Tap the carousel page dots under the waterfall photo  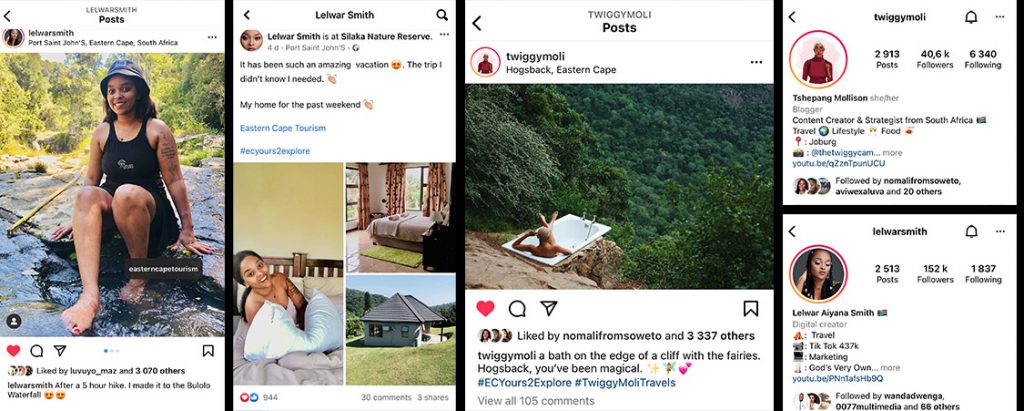click(x=112, y=351)
